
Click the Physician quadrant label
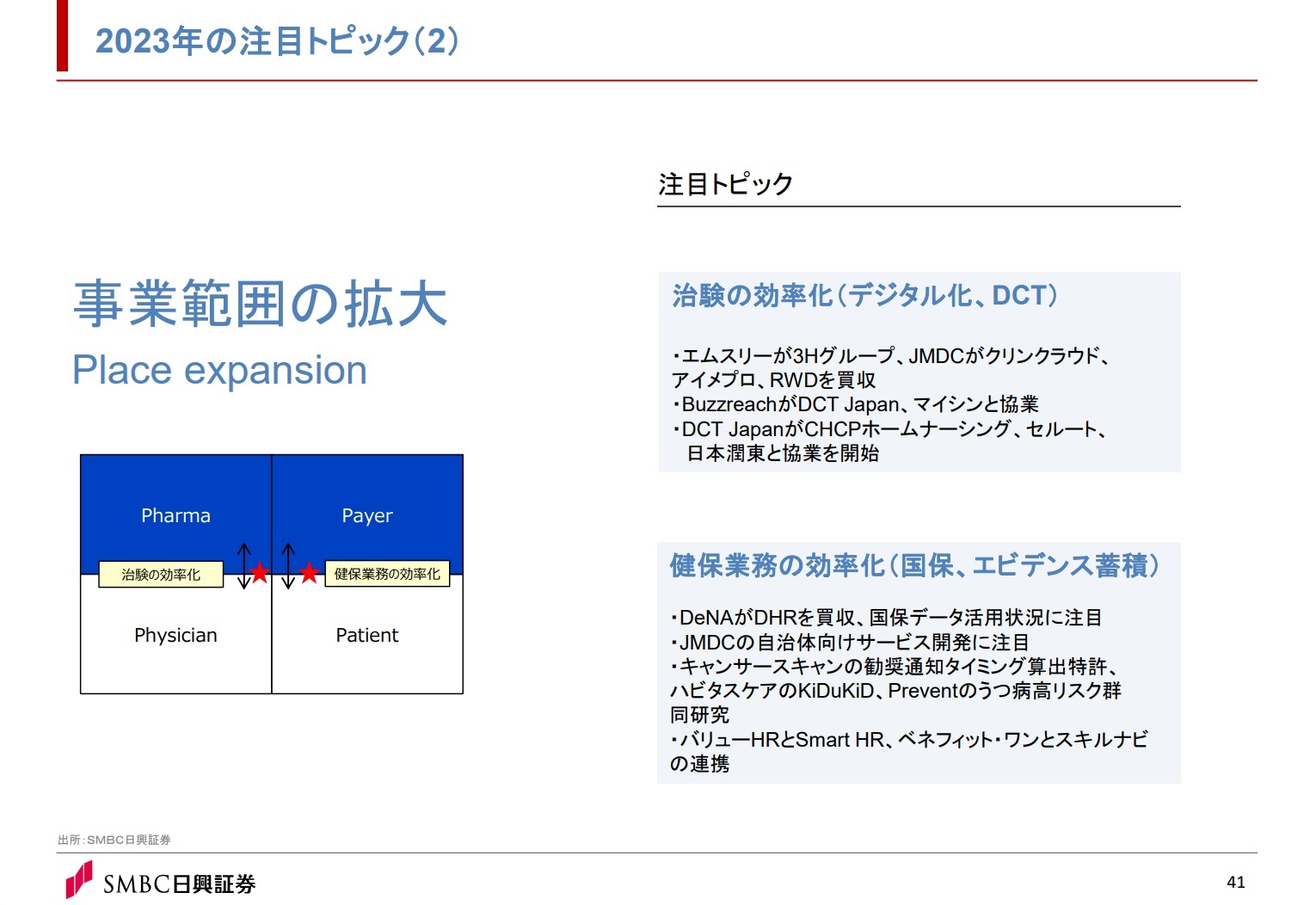[175, 635]
